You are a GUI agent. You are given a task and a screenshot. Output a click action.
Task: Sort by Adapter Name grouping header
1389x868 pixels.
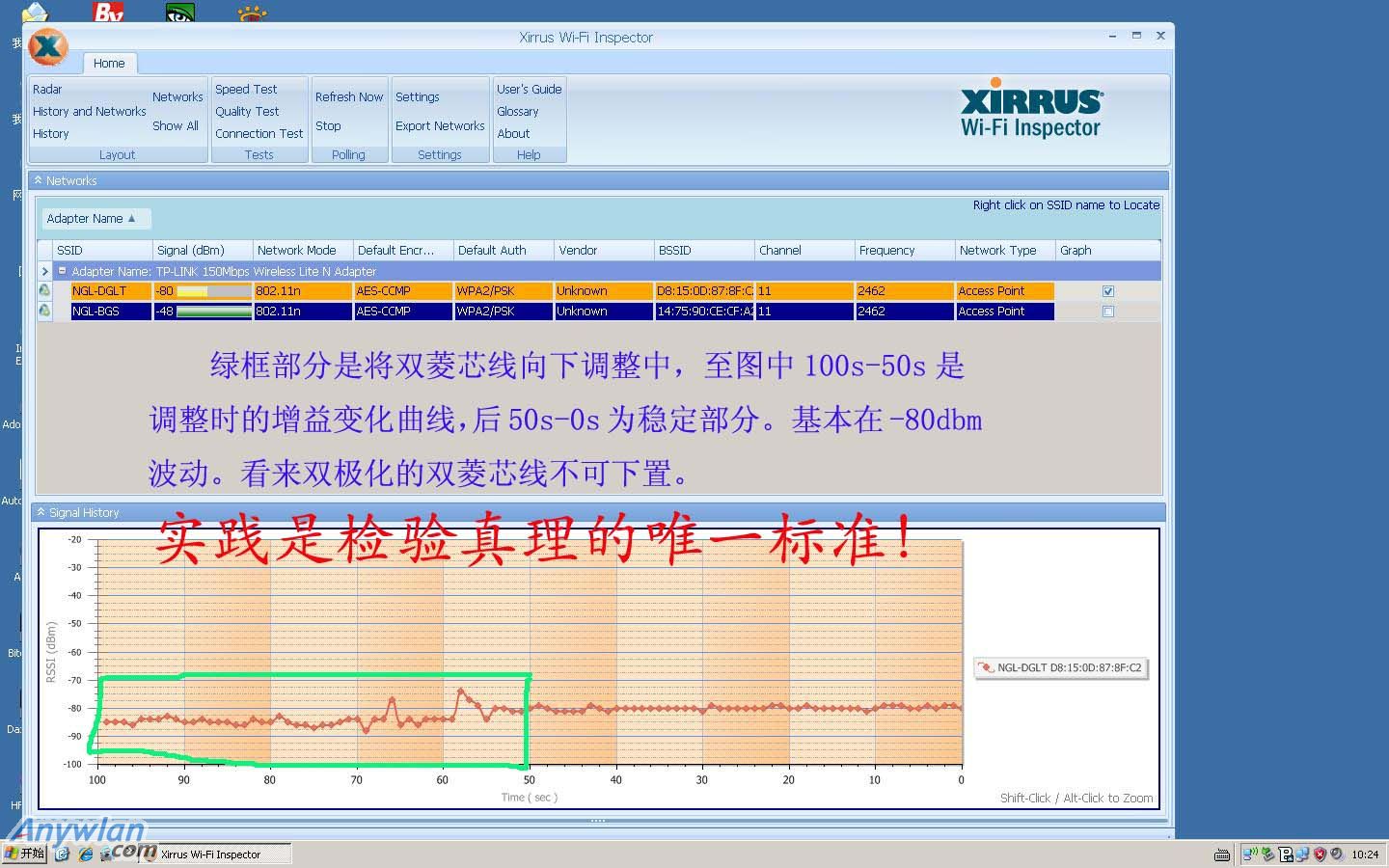click(x=95, y=219)
